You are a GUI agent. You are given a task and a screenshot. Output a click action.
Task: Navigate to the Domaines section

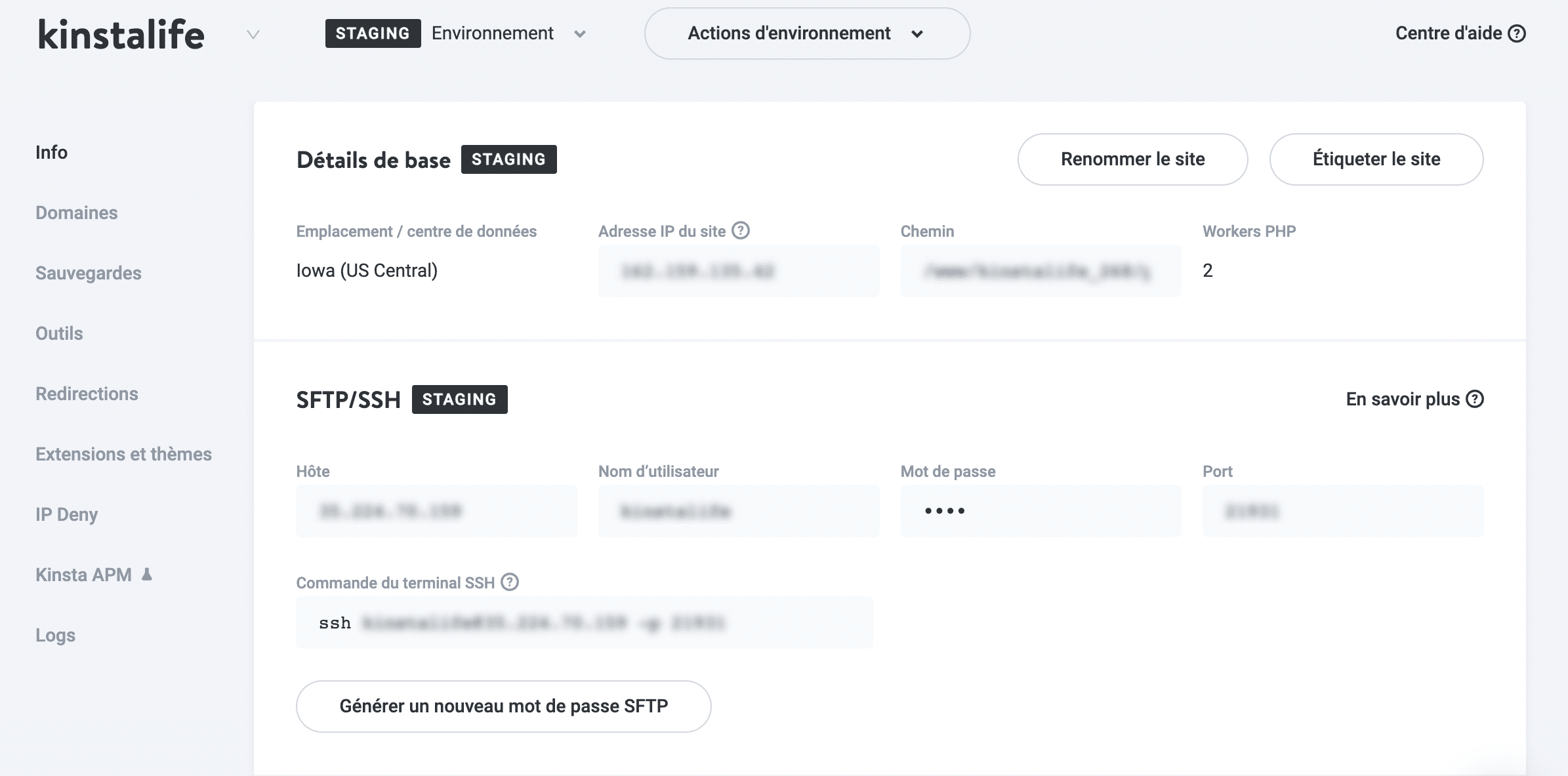[x=76, y=213]
